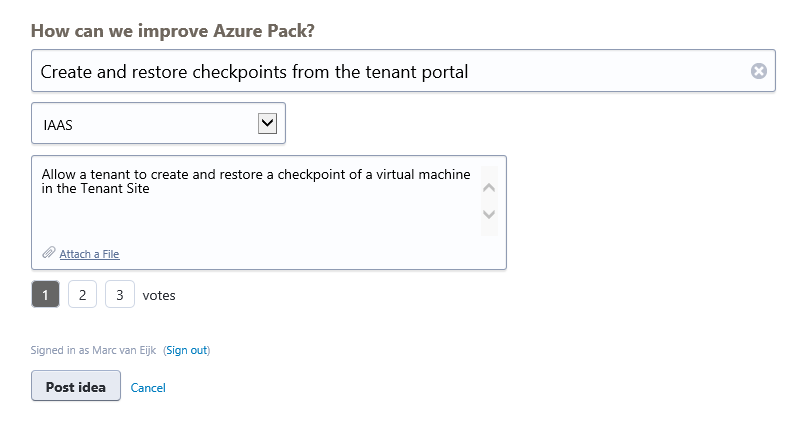Cancel the idea submission
The image size is (807, 423).
click(148, 387)
